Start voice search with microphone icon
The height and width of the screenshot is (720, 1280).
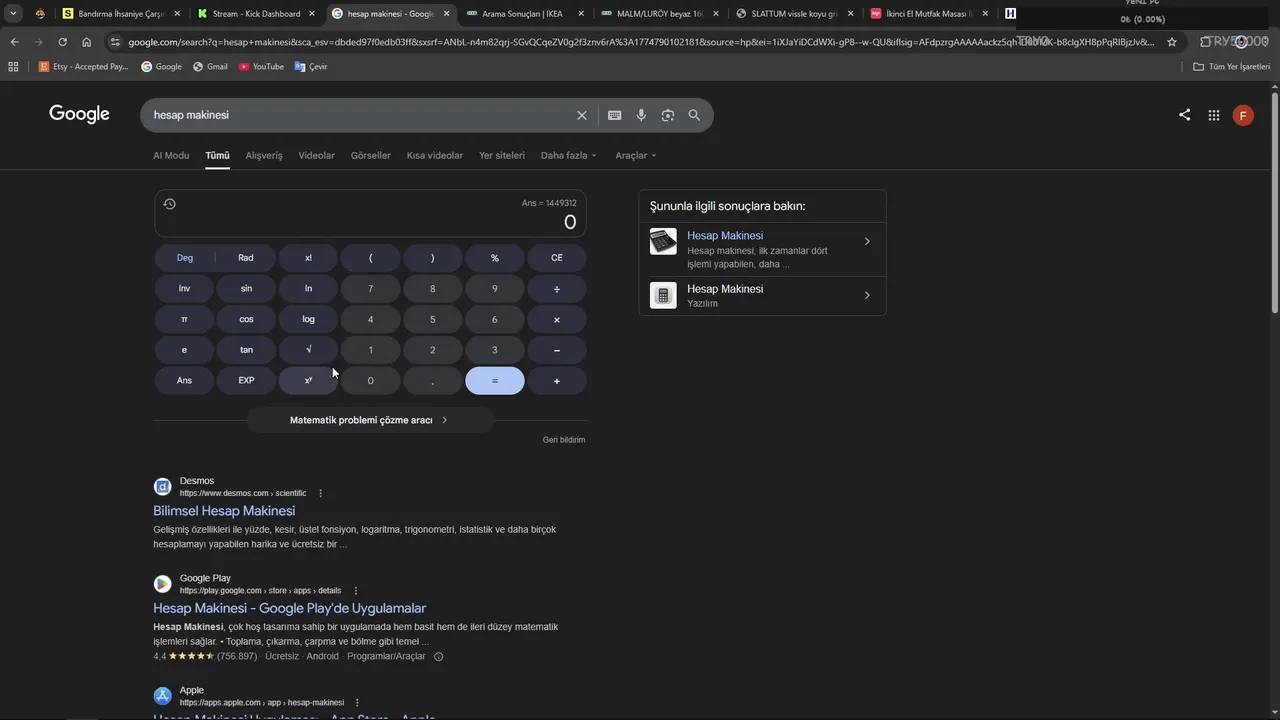pos(641,115)
